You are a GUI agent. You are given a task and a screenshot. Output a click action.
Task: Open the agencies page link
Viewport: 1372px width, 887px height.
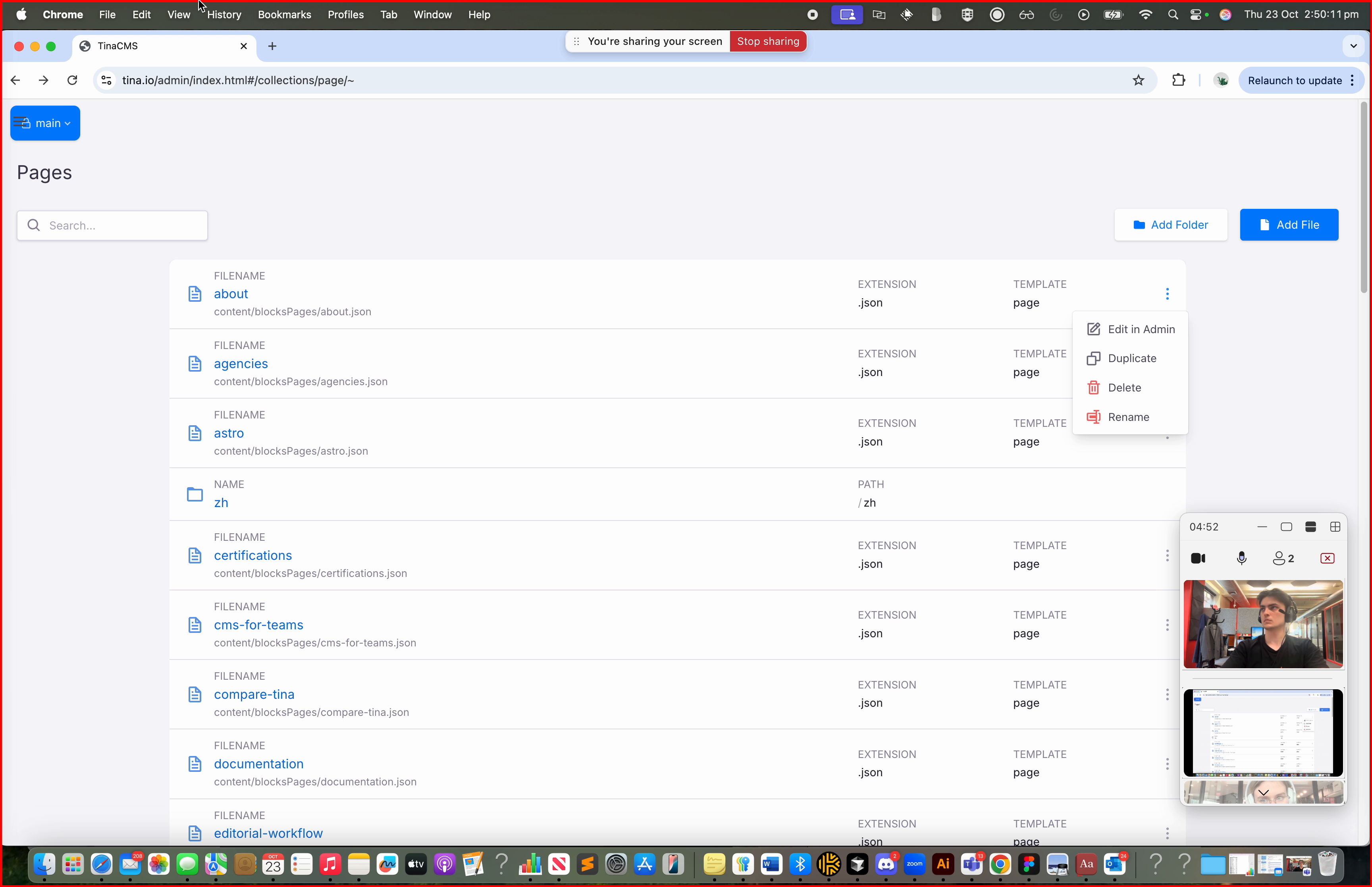pyautogui.click(x=241, y=363)
